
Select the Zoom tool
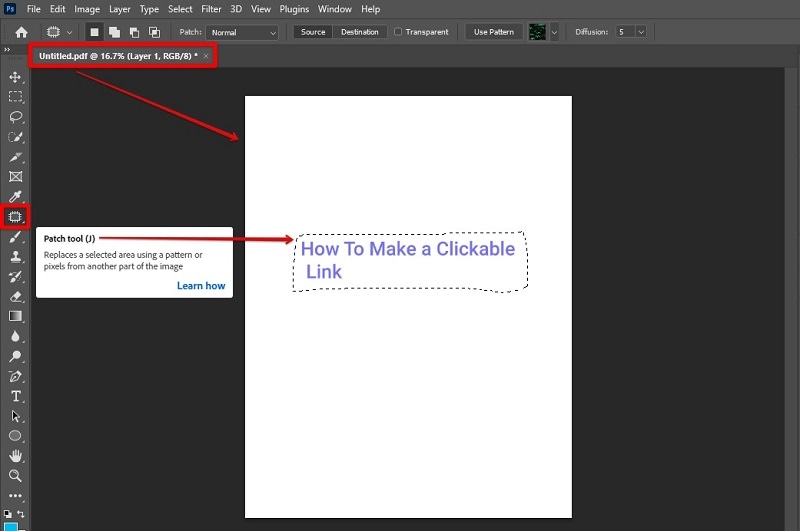16,476
